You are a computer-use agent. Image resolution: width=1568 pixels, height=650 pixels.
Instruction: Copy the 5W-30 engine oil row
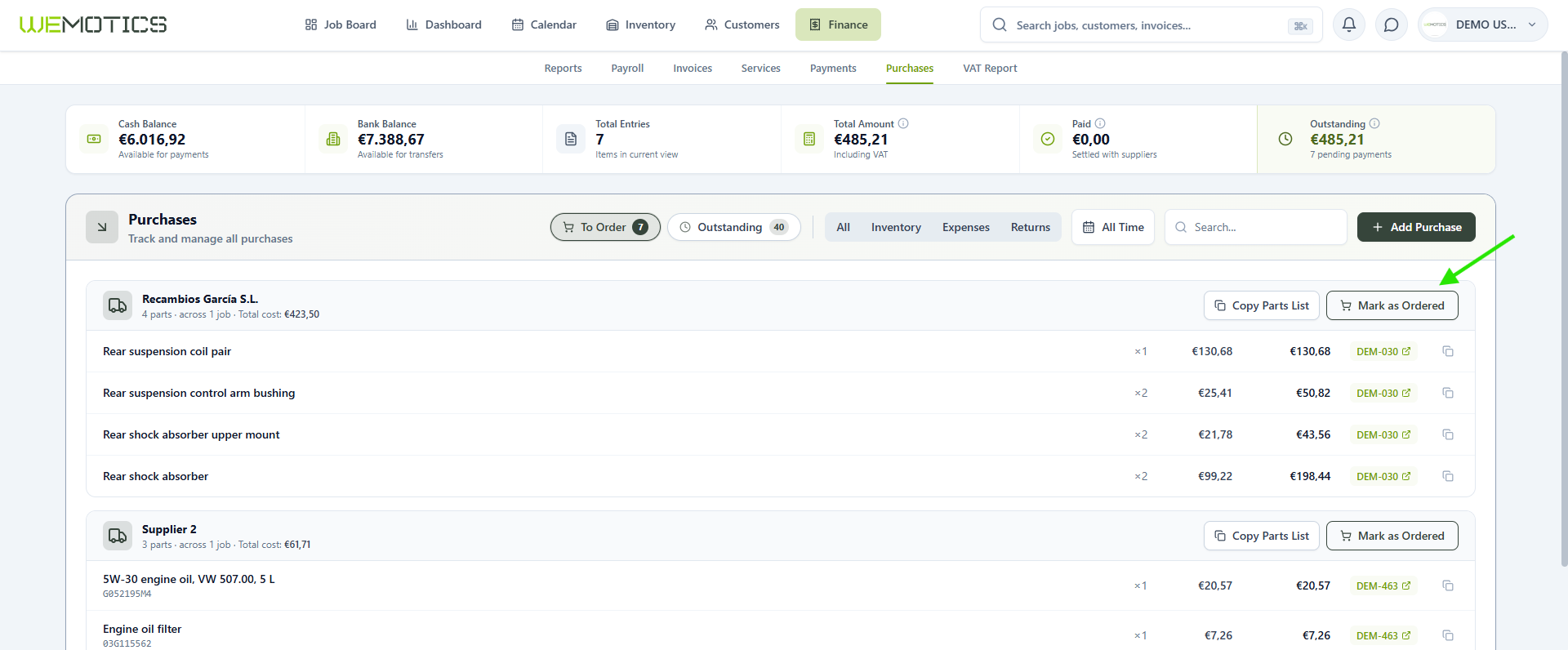[x=1448, y=585]
